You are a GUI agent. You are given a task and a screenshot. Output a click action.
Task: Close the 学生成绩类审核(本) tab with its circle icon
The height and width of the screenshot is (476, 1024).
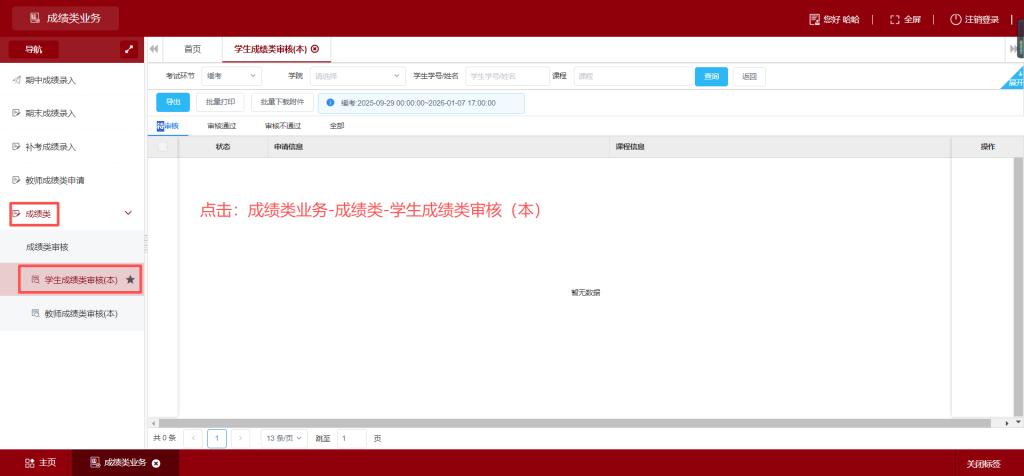click(x=315, y=49)
